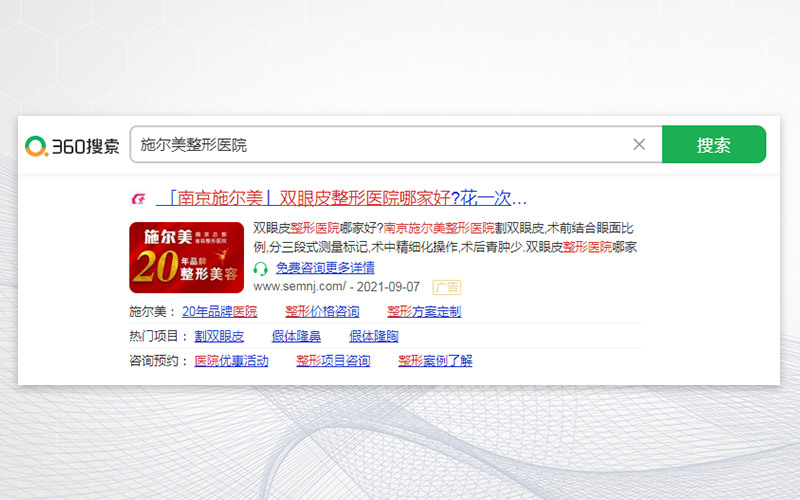
Task: Focus the search input containing 施尔美整形医院
Action: tap(396, 144)
